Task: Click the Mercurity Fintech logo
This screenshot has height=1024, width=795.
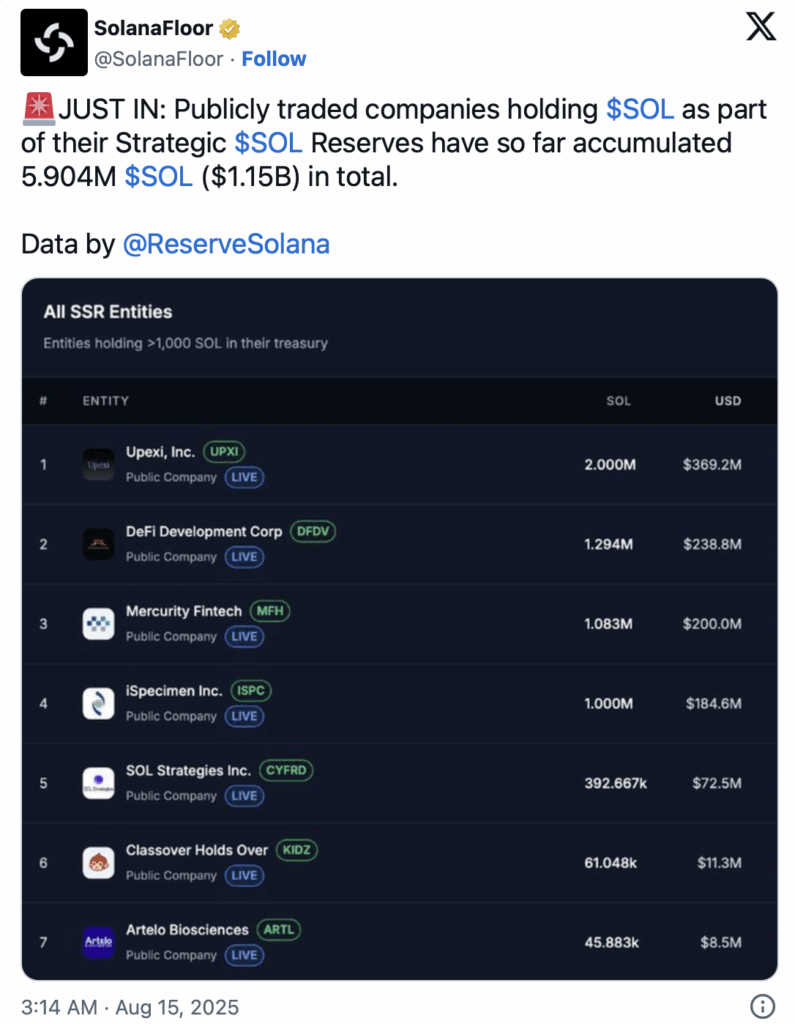Action: [x=99, y=624]
